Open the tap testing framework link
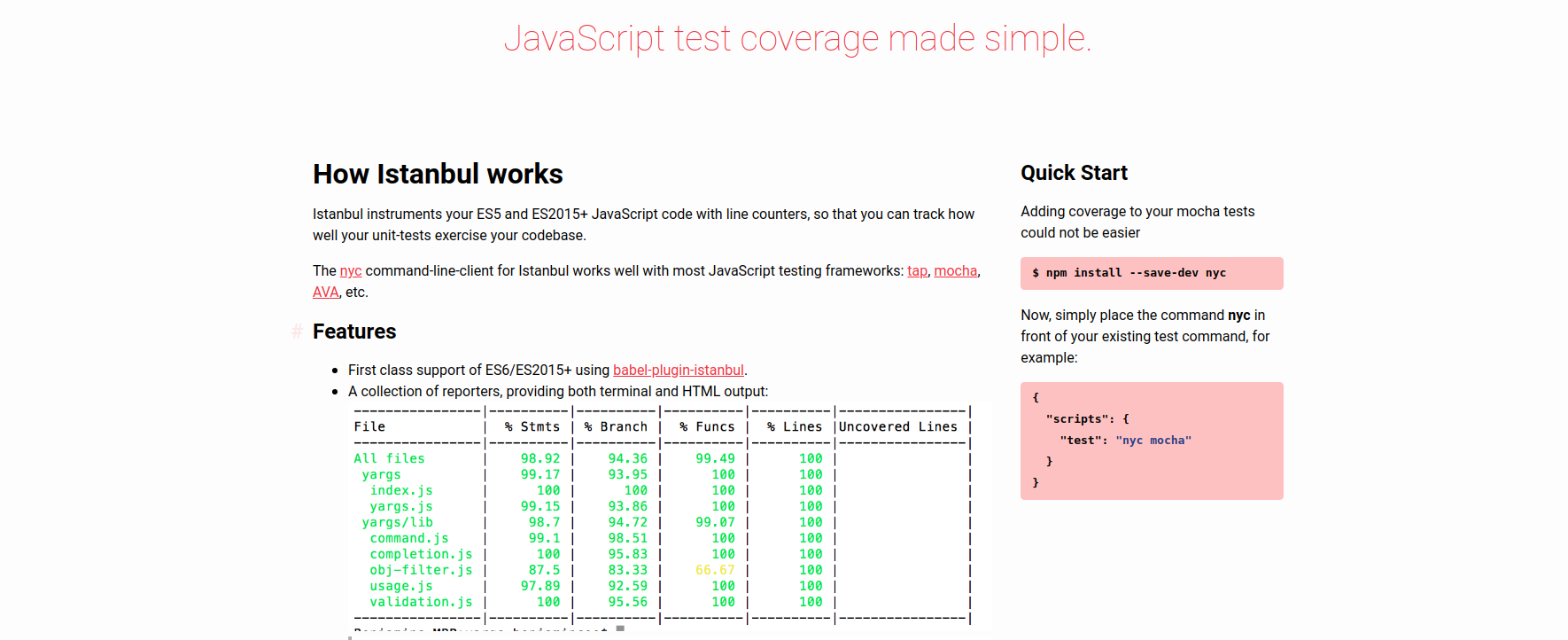Image resolution: width=1568 pixels, height=640 pixels. [917, 271]
